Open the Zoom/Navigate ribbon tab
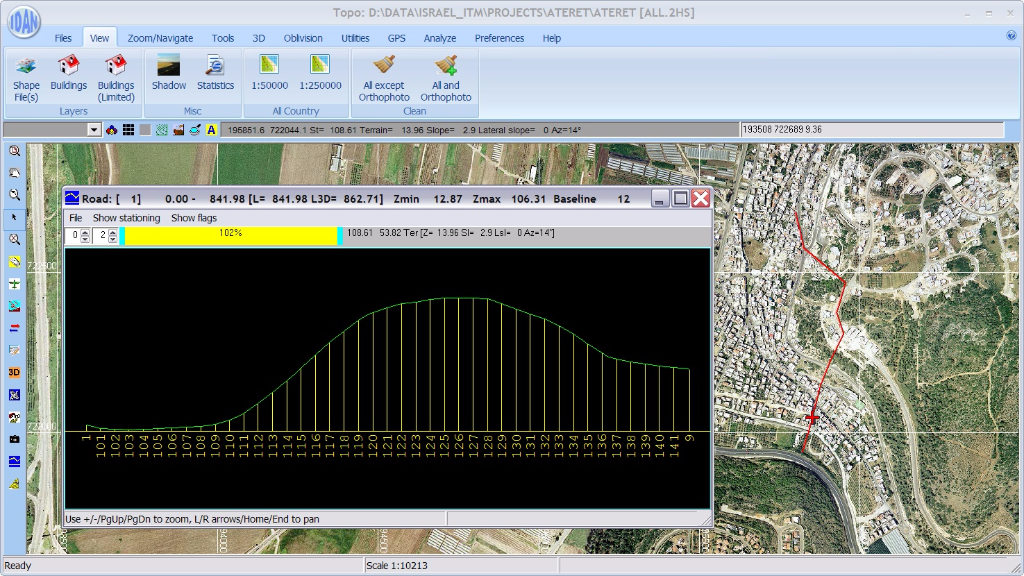The width and height of the screenshot is (1024, 576). coord(160,38)
